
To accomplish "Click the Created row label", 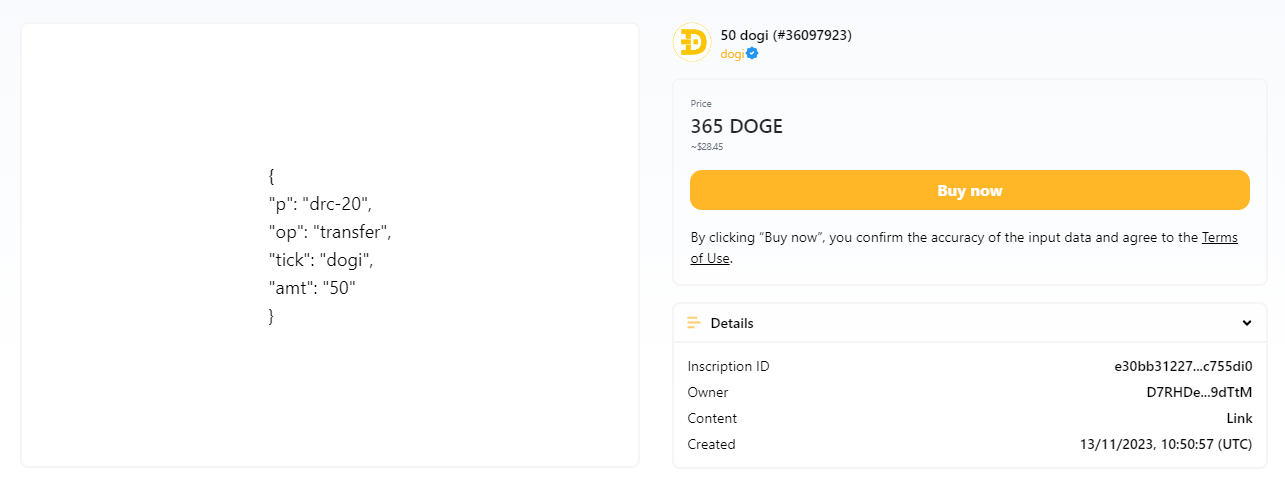I will tap(711, 445).
